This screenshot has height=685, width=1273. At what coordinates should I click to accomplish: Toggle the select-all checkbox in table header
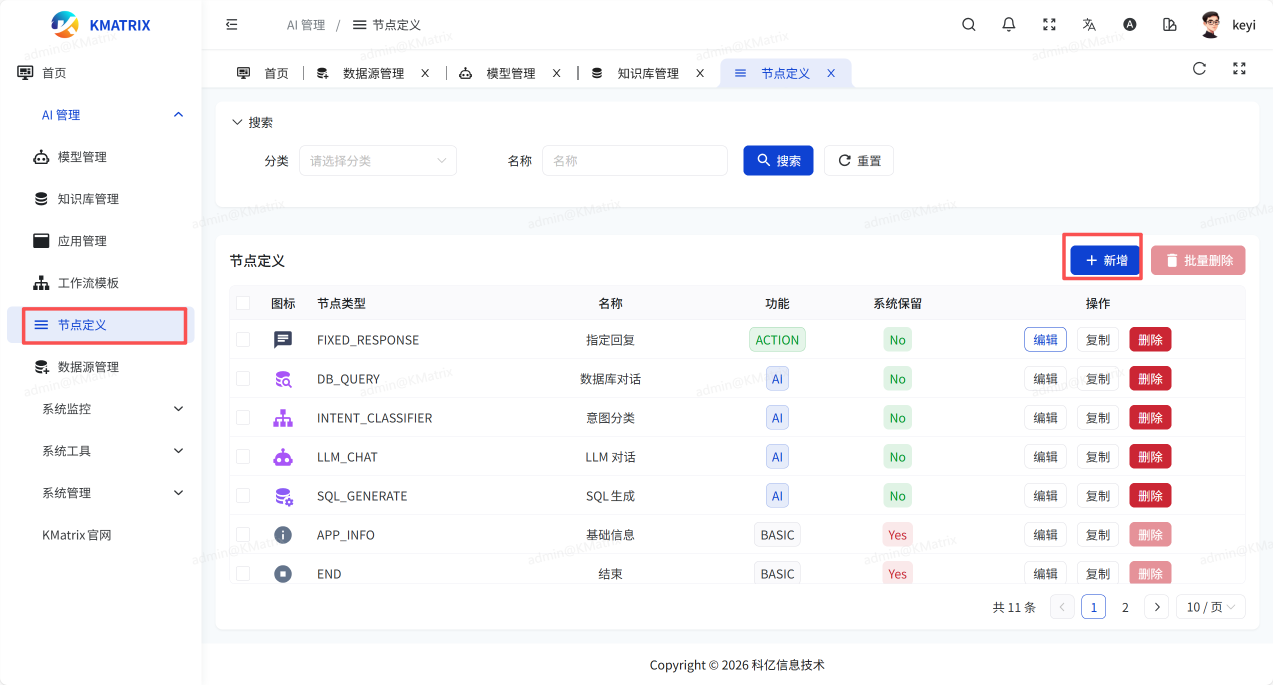pyautogui.click(x=243, y=303)
